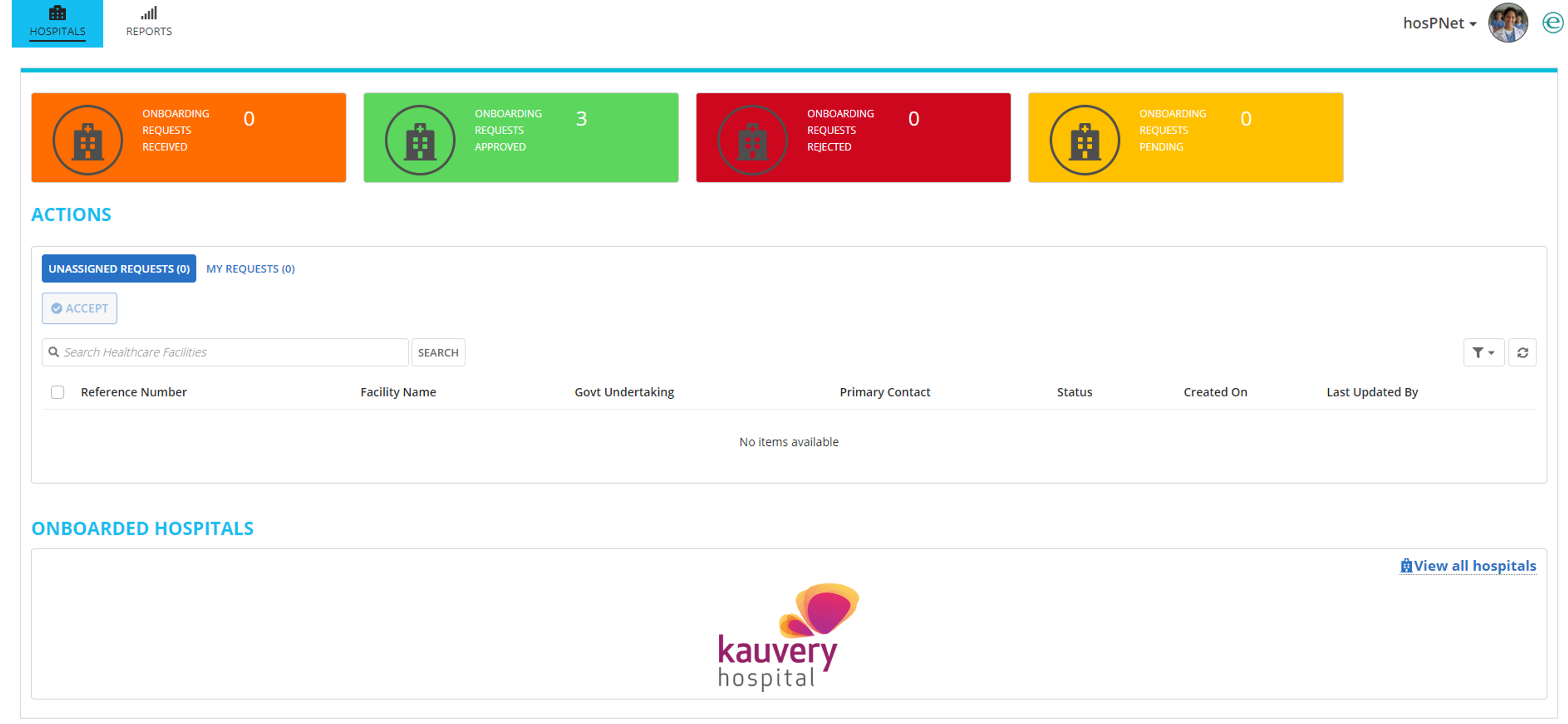Viewport: 1568px width, 724px height.
Task: Click the approved count number 3
Action: (x=581, y=119)
